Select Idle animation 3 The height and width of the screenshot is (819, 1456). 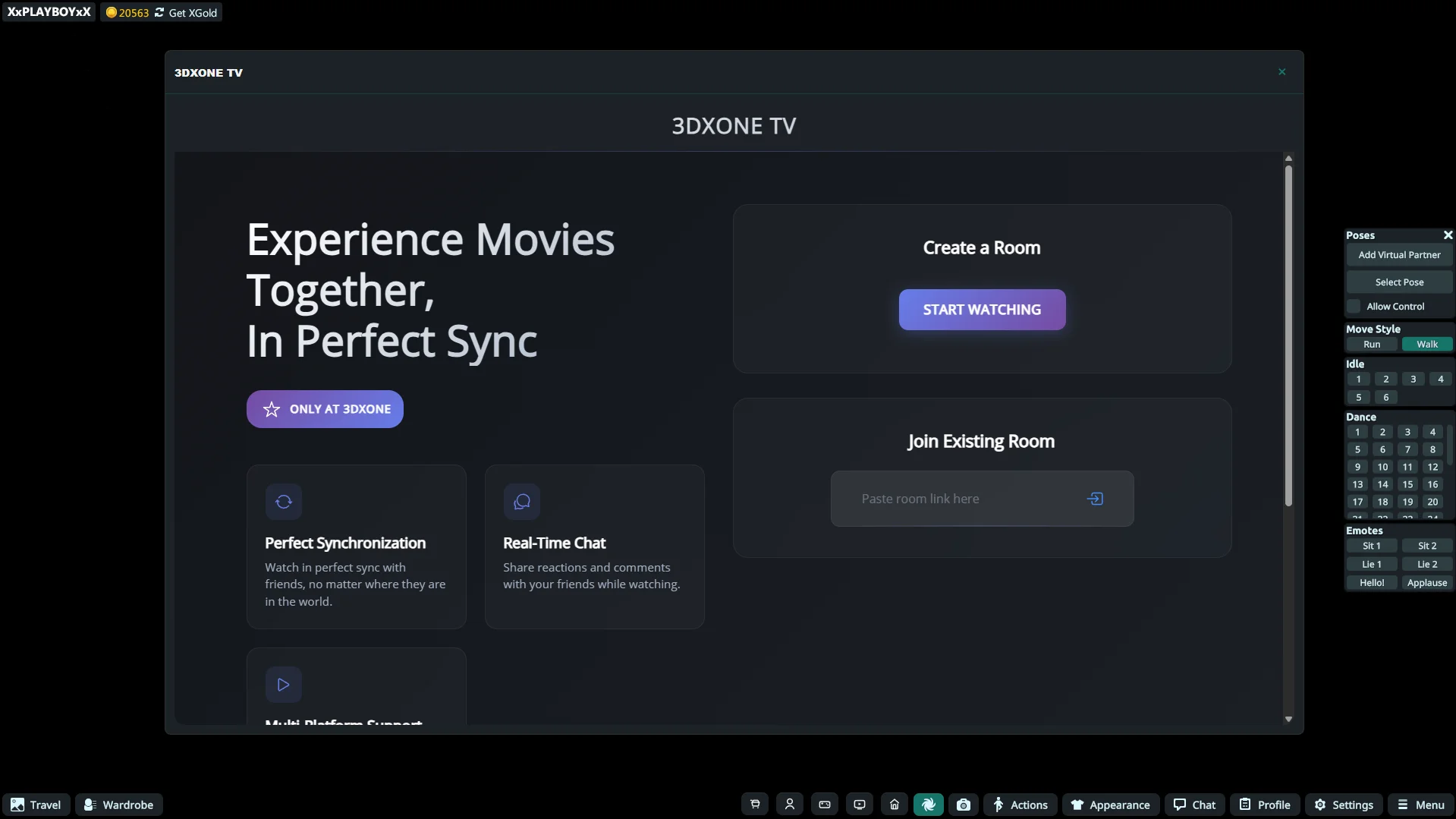pyautogui.click(x=1413, y=380)
